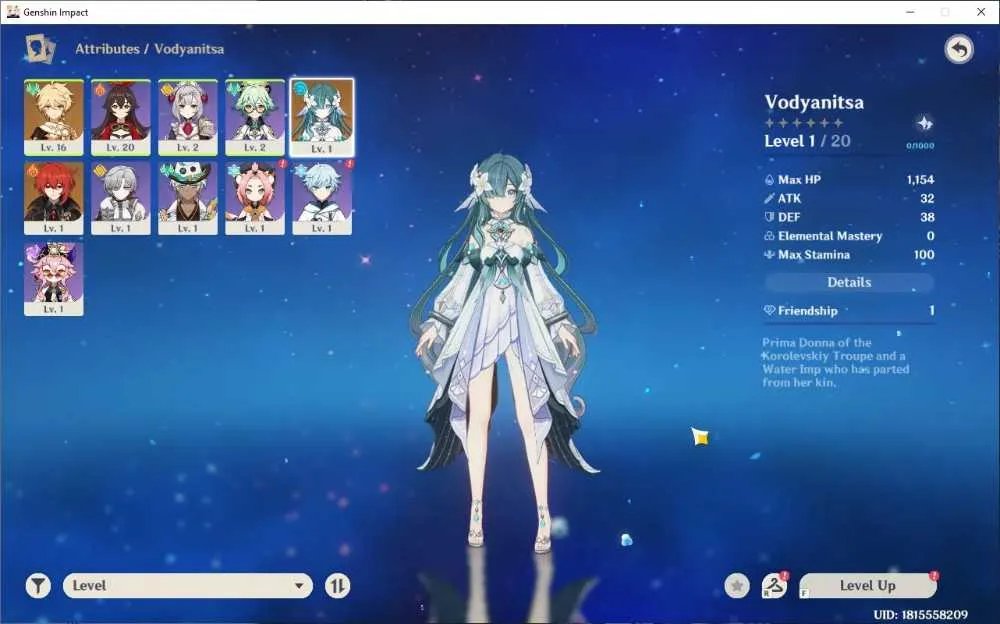Click the return arrow button
Viewport: 1000px width, 624px height.
[x=959, y=49]
